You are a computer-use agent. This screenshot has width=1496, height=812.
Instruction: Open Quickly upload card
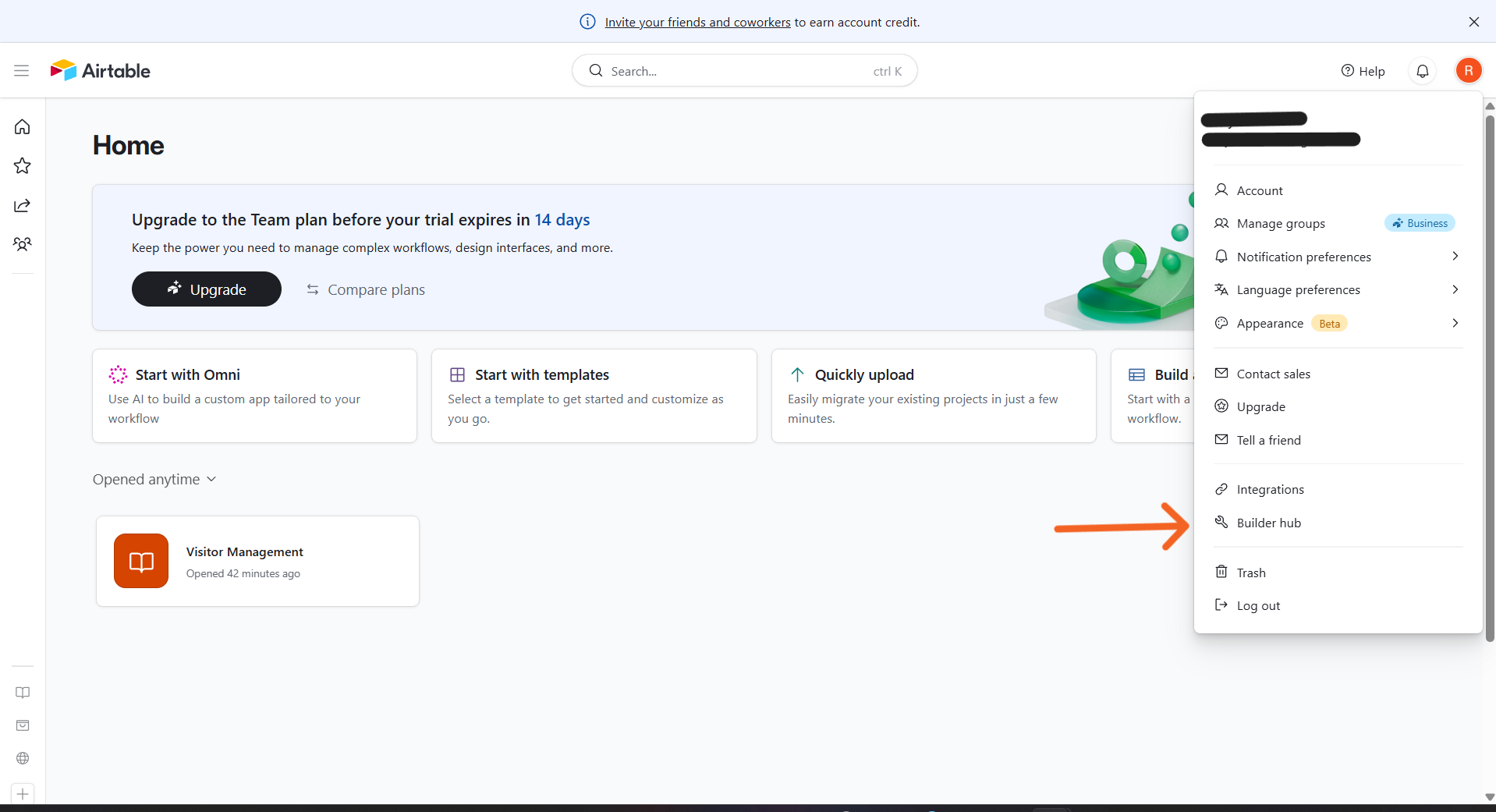click(x=934, y=395)
